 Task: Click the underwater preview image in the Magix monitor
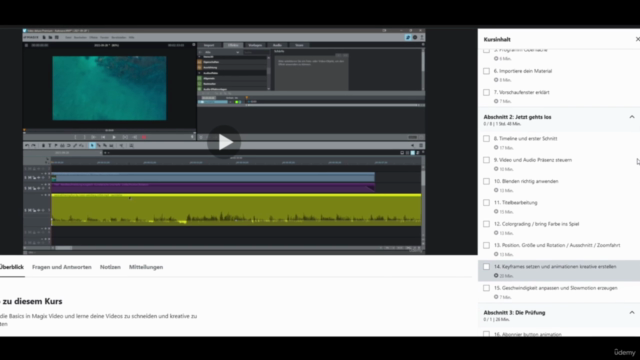[x=109, y=88]
